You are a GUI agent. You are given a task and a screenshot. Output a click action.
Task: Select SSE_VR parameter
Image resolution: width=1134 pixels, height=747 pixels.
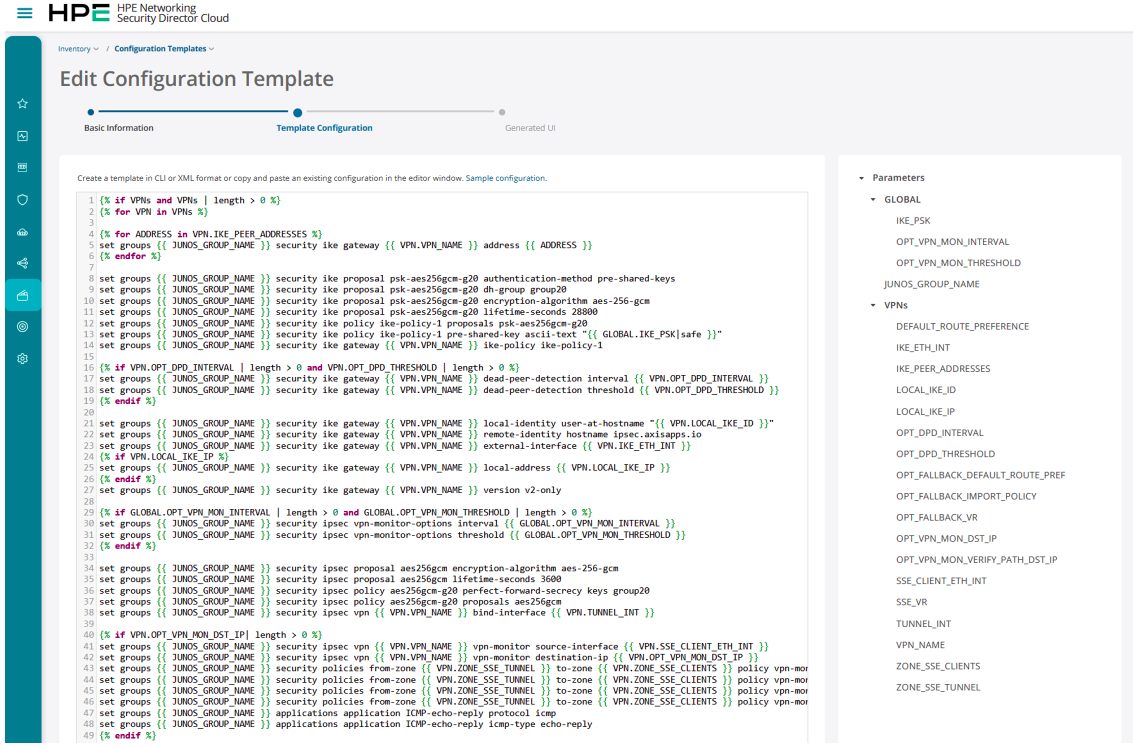(911, 602)
